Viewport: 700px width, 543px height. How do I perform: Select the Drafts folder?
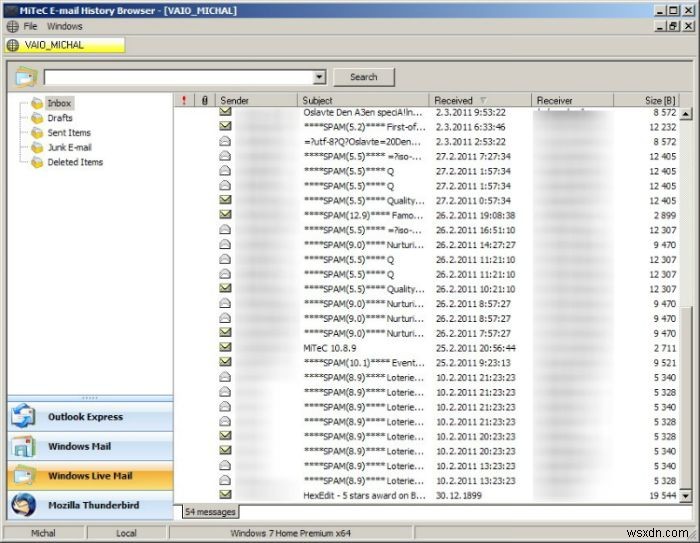(x=60, y=118)
